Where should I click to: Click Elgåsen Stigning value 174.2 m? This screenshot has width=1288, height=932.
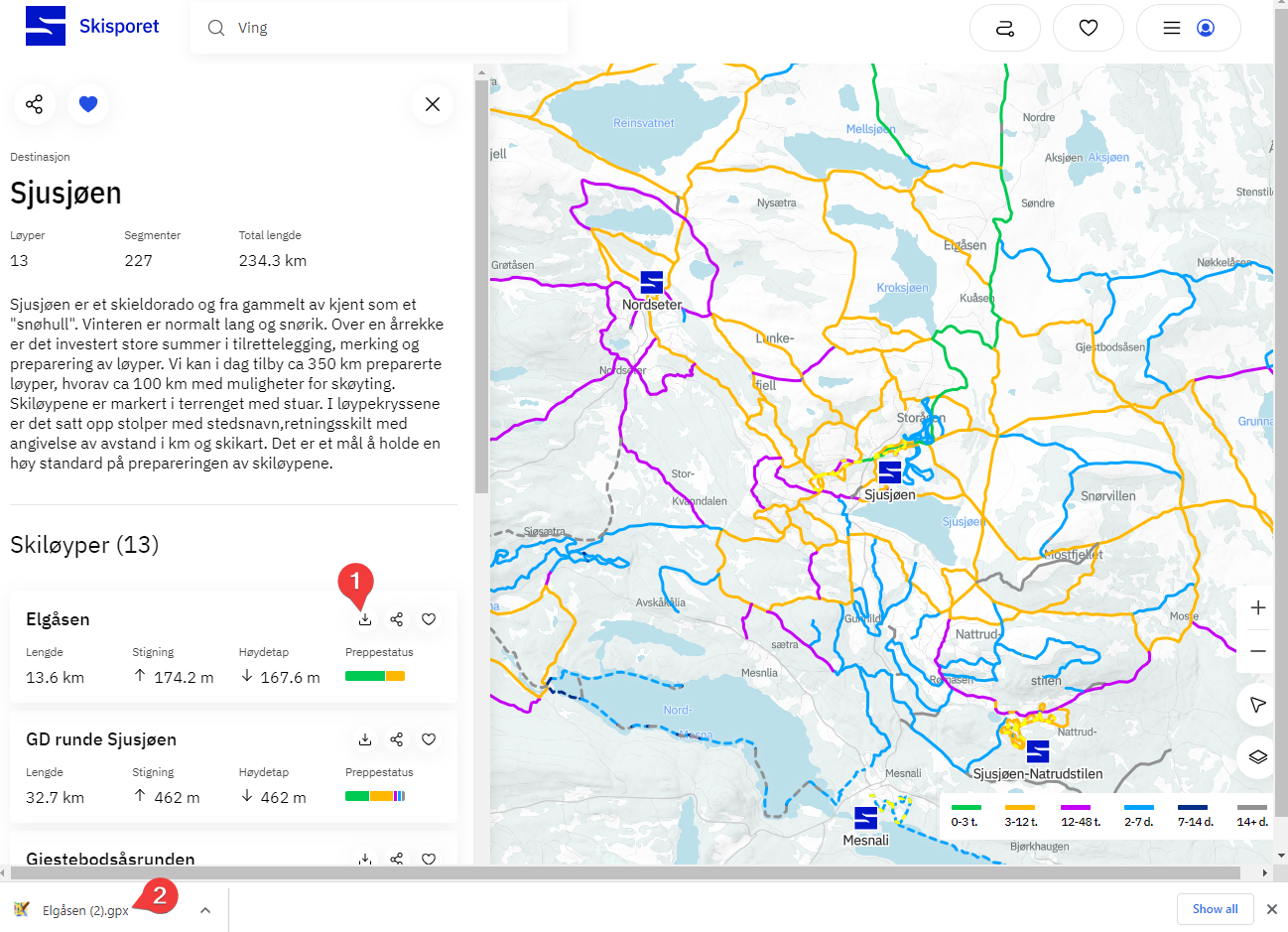coord(184,678)
